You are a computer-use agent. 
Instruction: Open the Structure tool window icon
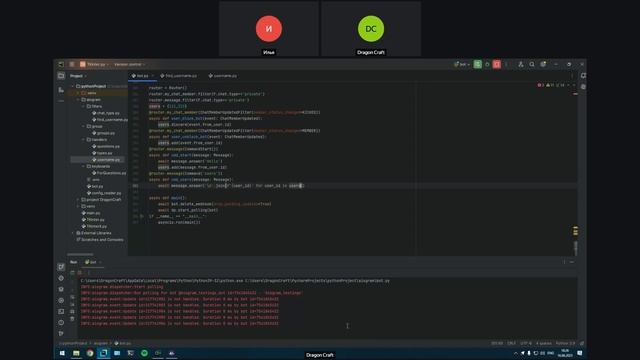click(61, 89)
